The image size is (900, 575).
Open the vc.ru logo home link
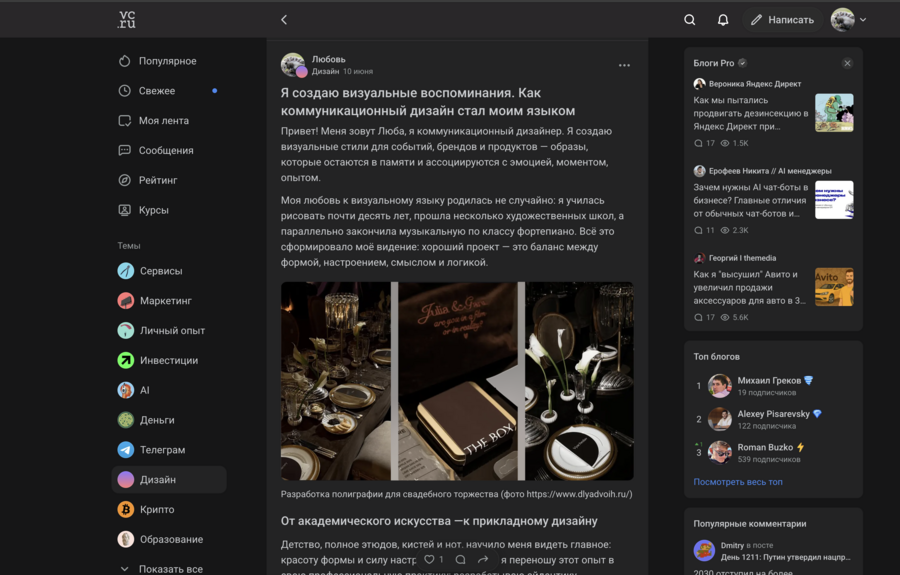[x=127, y=20]
